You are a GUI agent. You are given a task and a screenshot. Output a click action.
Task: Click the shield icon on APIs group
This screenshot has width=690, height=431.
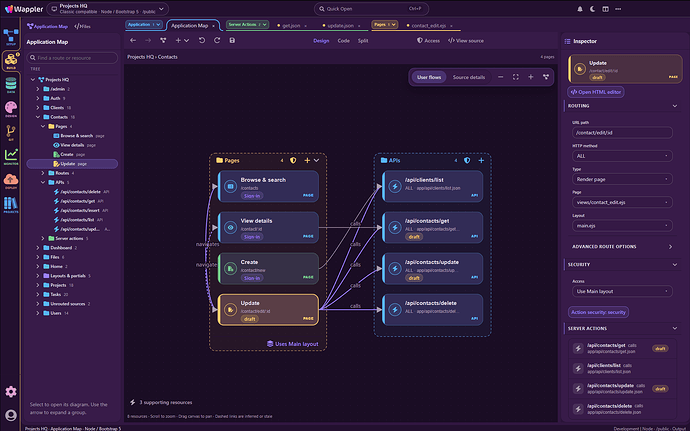click(x=467, y=161)
